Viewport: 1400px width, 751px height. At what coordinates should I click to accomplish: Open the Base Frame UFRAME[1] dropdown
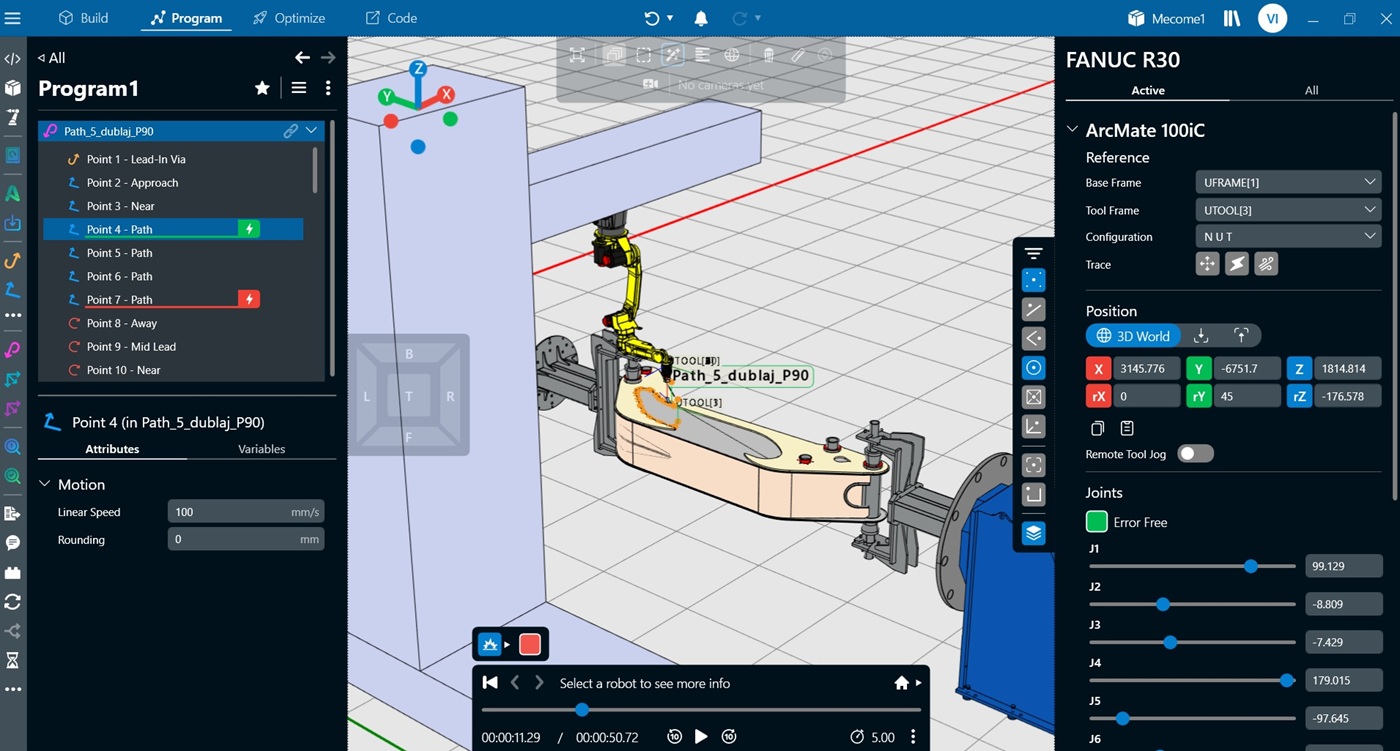(x=1287, y=182)
